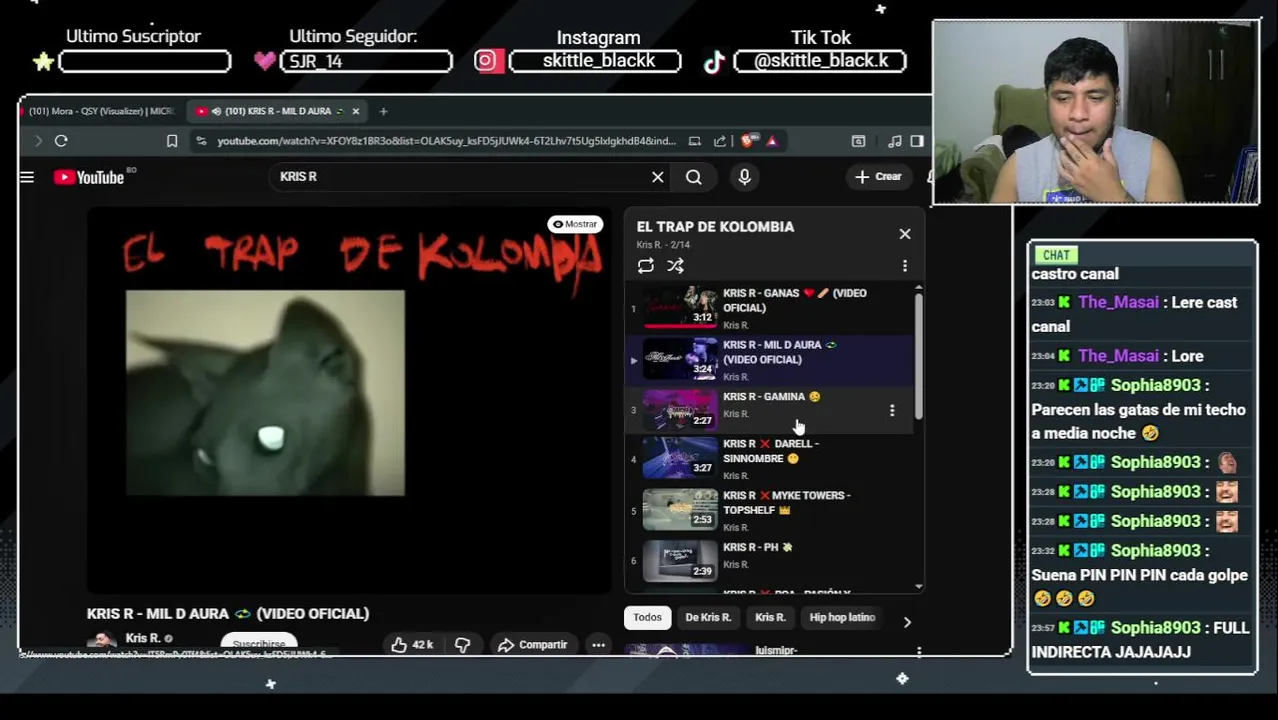Click the TOPSHELF video thumbnail
Viewport: 1278px width, 720px height.
point(680,510)
